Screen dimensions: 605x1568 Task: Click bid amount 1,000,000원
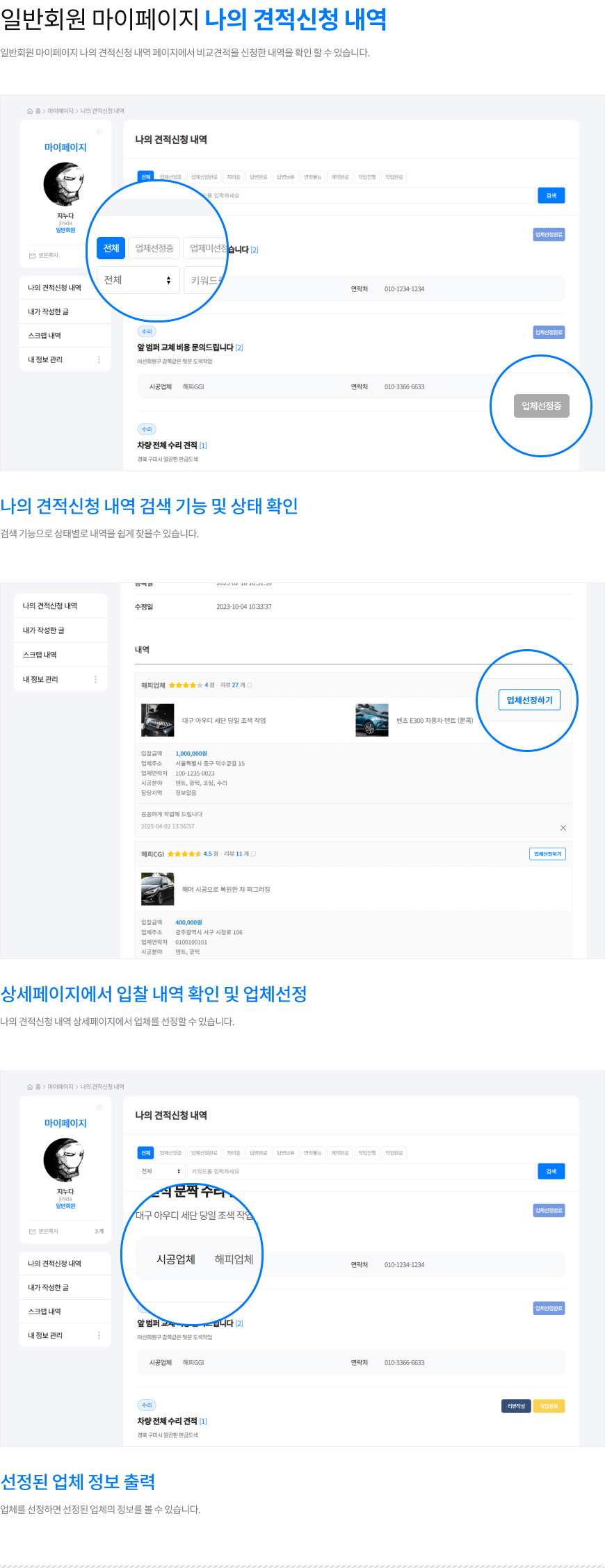tap(191, 754)
